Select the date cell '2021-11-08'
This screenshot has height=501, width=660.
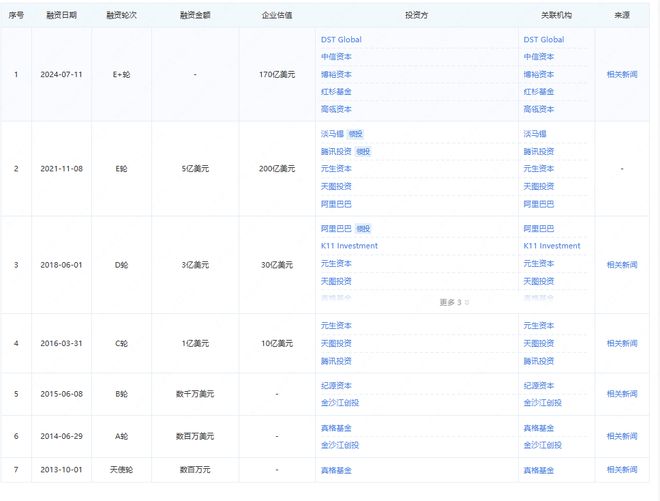point(61,169)
